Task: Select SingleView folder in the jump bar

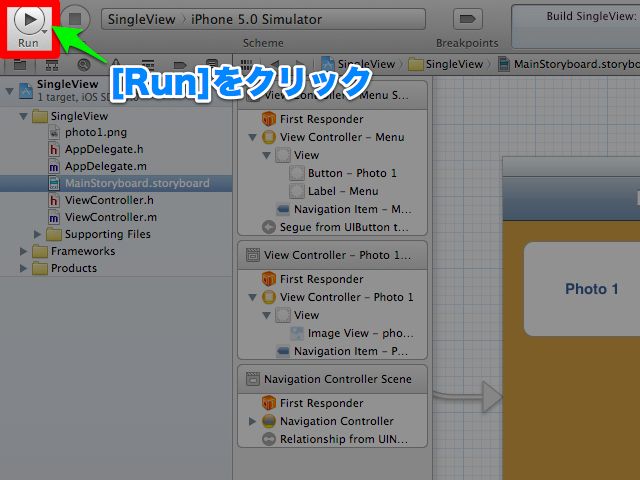Action: 446,64
